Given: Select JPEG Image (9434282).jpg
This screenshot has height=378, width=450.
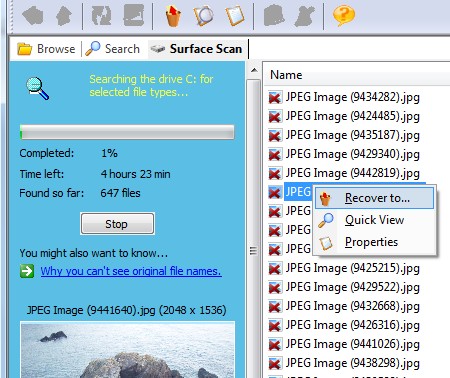Looking at the screenshot, I should (x=353, y=97).
